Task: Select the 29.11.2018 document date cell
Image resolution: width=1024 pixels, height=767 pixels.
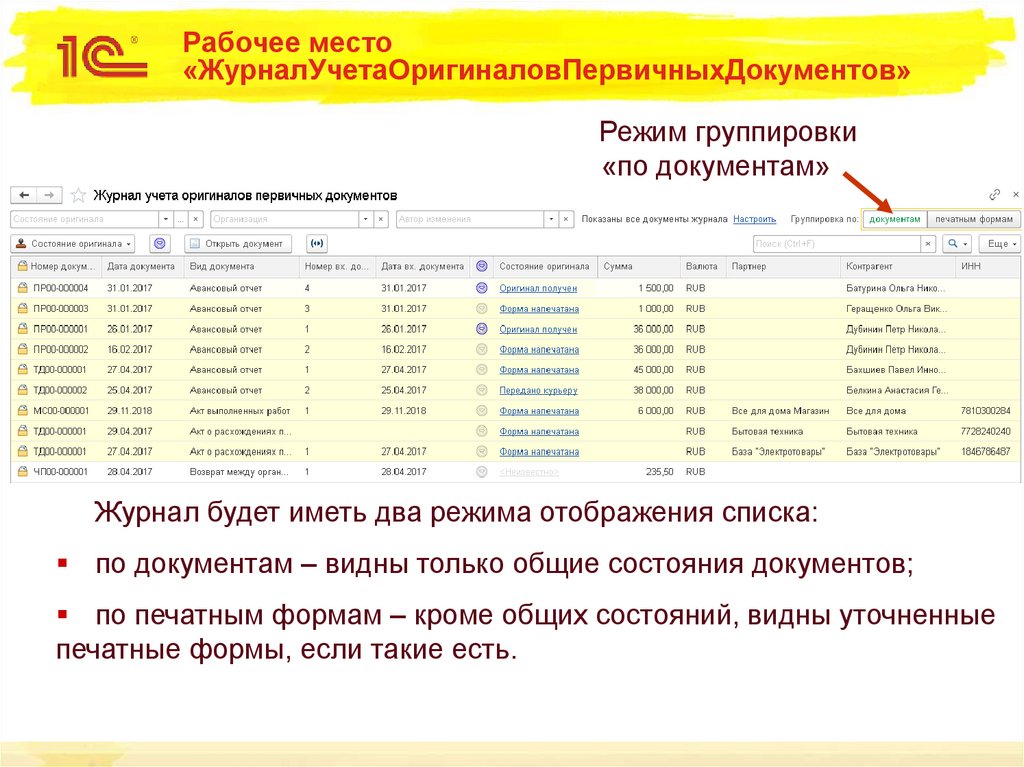Action: tap(142, 410)
